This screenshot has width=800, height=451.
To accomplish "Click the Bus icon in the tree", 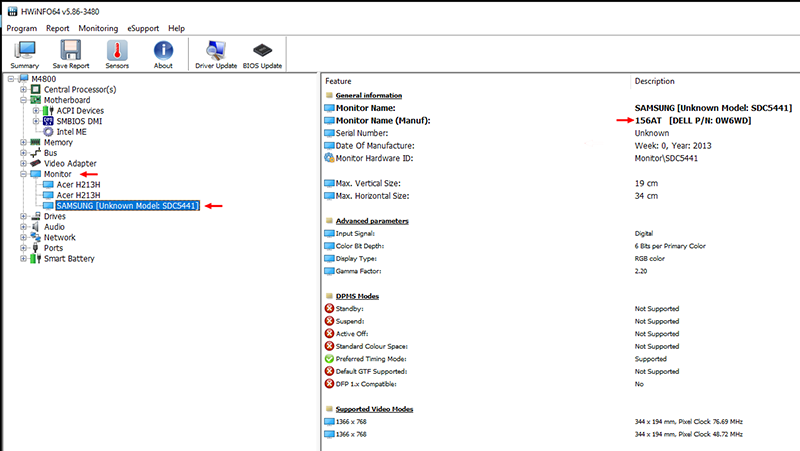I will 36,153.
